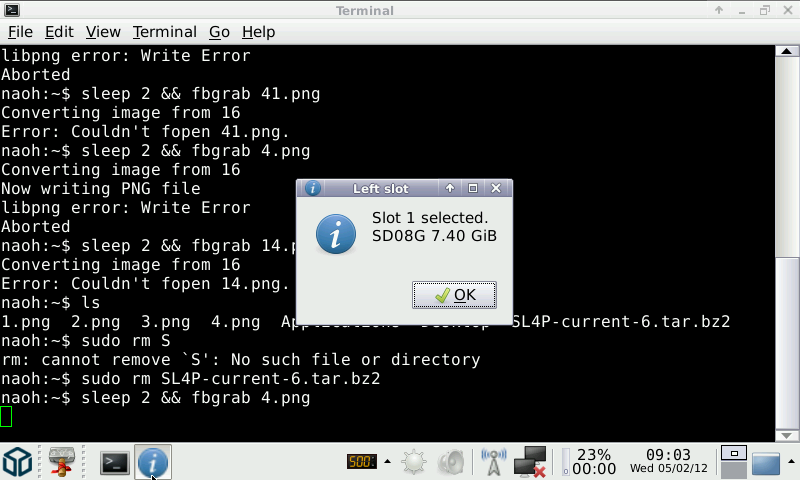This screenshot has width=800, height=480.
Task: Open the Go menu
Action: (219, 32)
